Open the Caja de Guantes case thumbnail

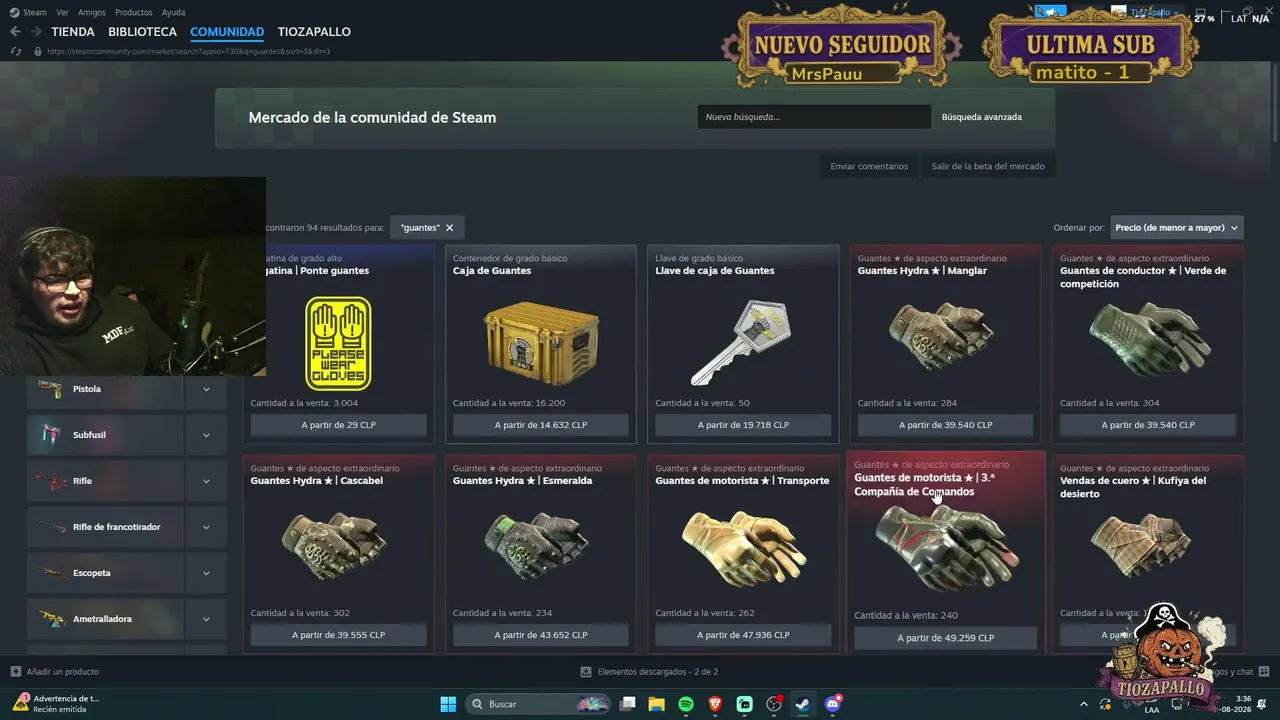click(x=541, y=344)
